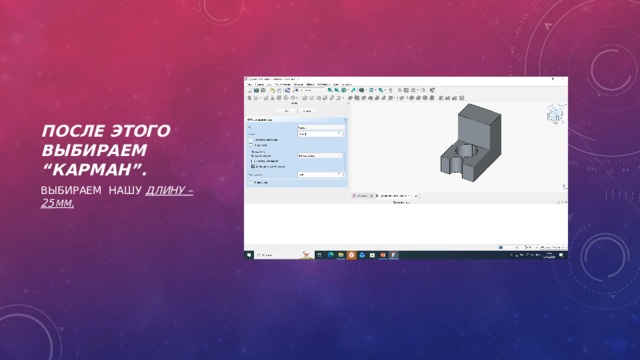Viewport: 640px width, 360px height.
Task: Open the Windows Start menu
Action: click(x=249, y=255)
